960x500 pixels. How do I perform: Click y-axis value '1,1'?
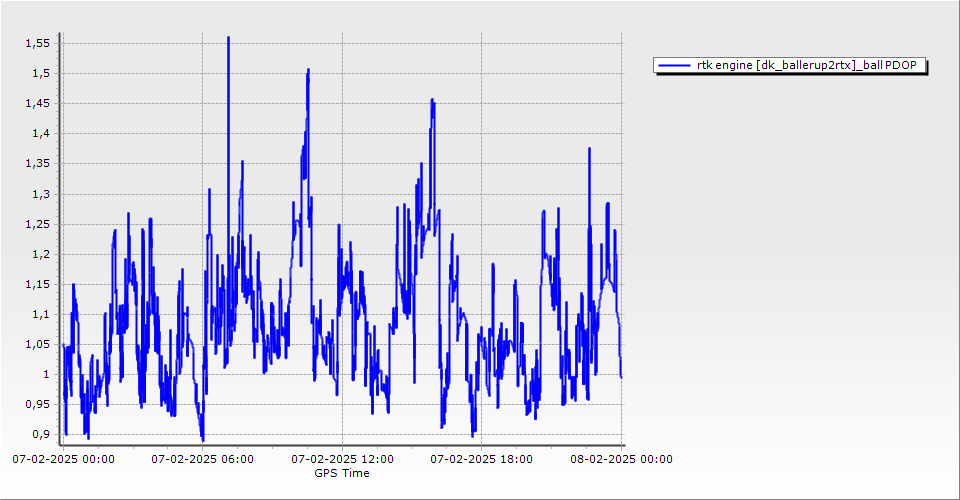(40, 315)
